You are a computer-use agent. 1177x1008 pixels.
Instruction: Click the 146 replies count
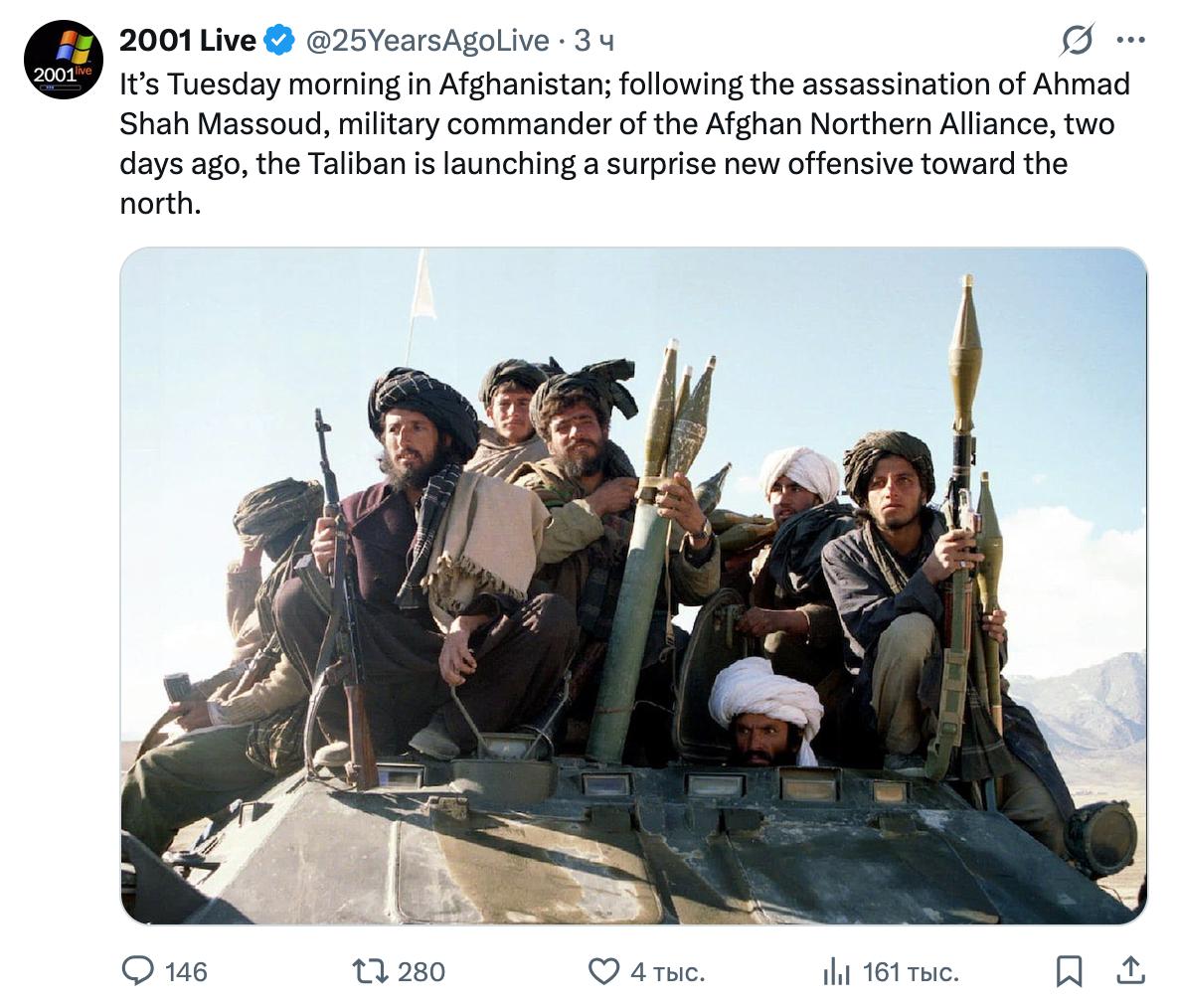186,972
